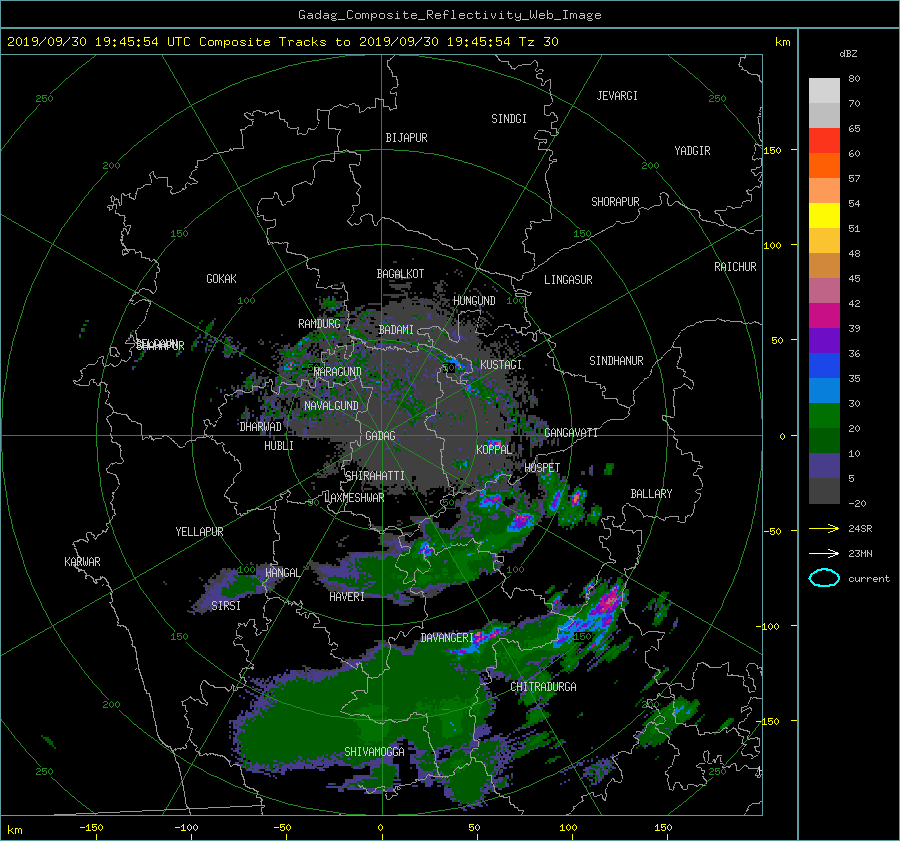The height and width of the screenshot is (841, 900).
Task: Click the RAICHUR city label
Action: [x=735, y=267]
